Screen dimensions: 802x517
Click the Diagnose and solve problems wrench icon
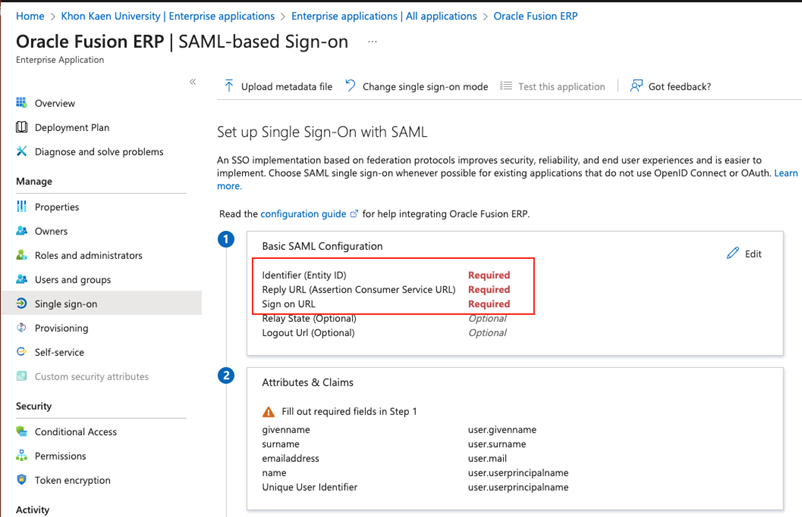point(21,151)
